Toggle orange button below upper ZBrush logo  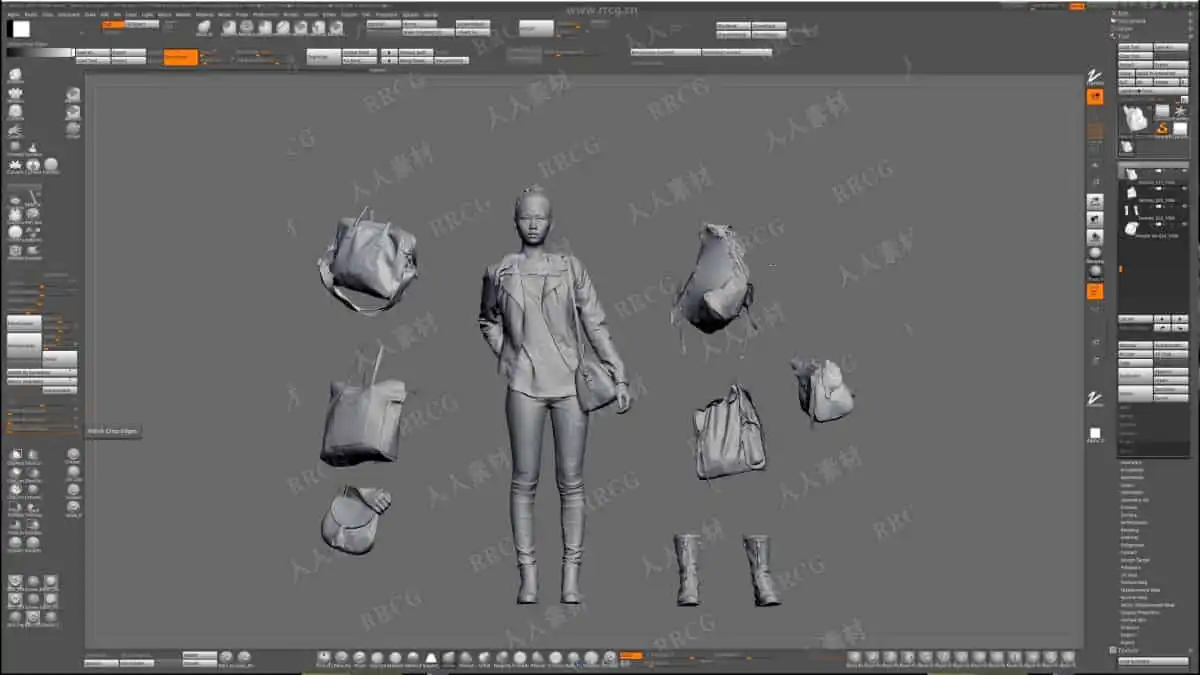coord(1095,96)
